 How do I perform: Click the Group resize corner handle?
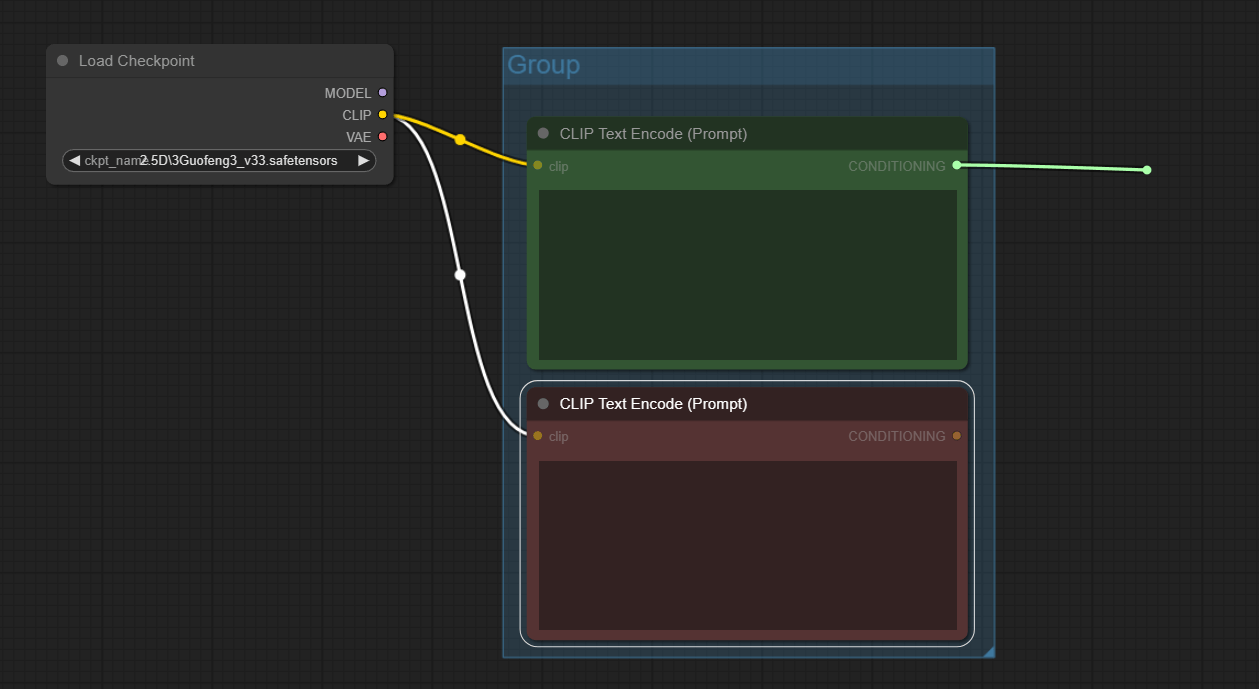tap(989, 652)
